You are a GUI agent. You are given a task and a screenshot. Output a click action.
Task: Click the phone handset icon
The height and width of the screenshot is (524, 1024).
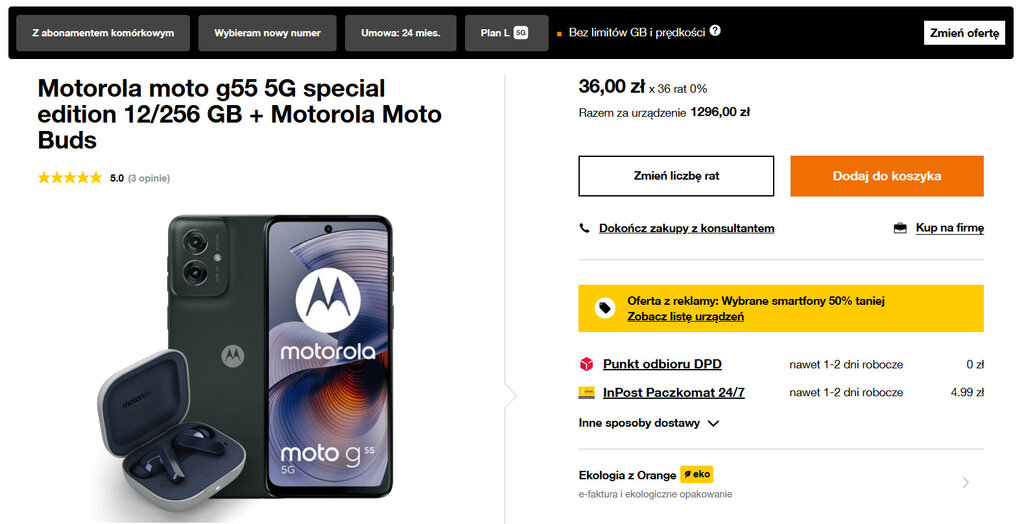(x=585, y=228)
